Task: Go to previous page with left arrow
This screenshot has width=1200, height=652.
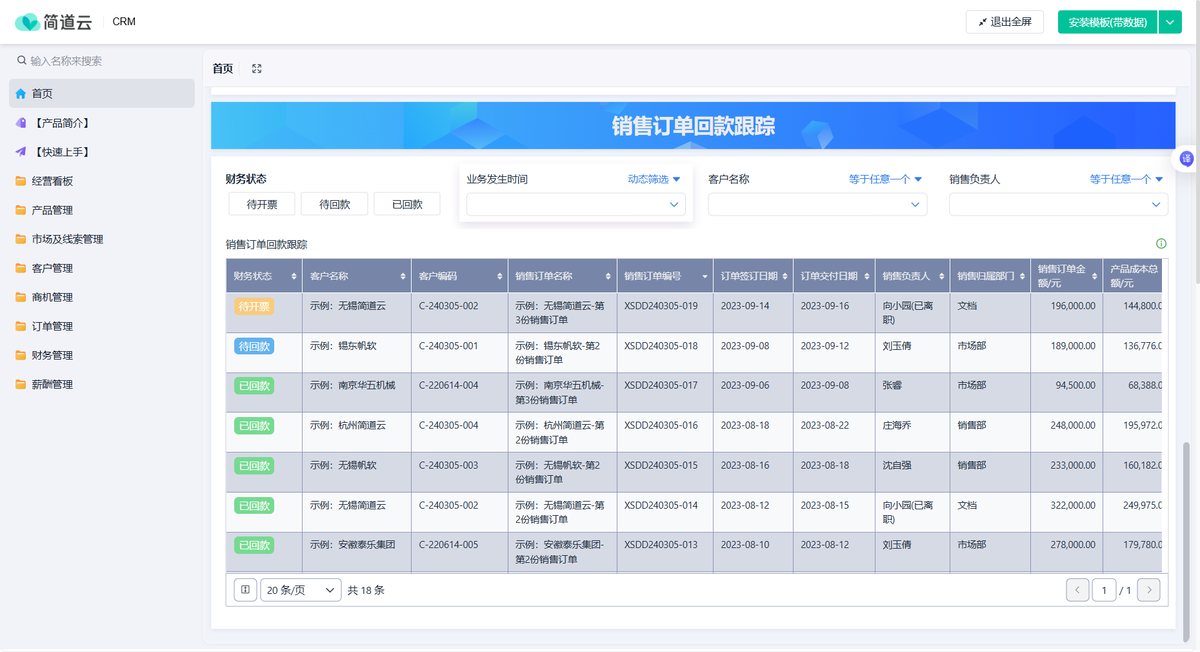Action: click(x=1077, y=590)
